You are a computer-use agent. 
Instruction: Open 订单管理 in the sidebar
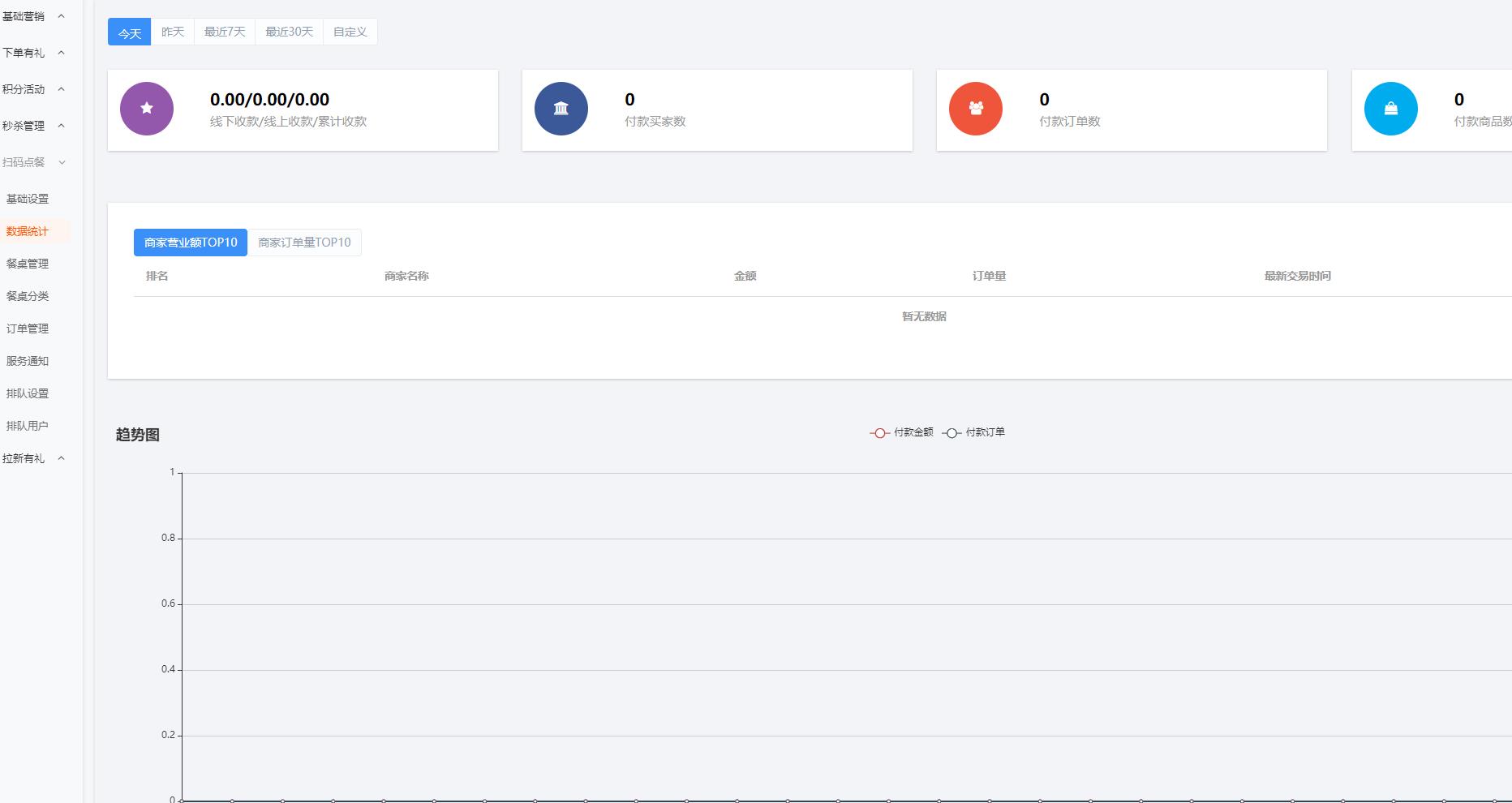(28, 328)
